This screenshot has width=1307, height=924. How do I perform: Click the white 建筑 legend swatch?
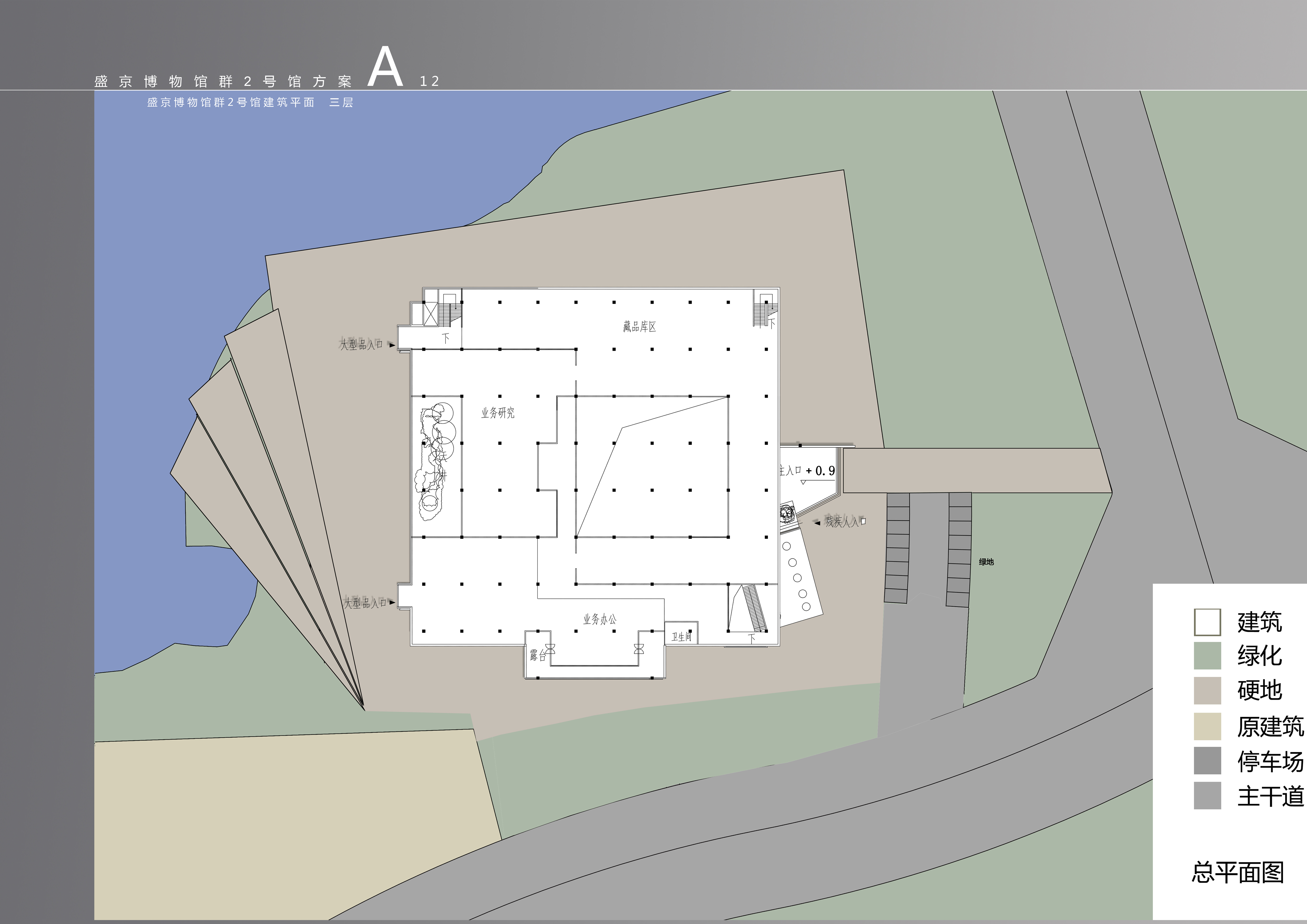(x=1207, y=622)
